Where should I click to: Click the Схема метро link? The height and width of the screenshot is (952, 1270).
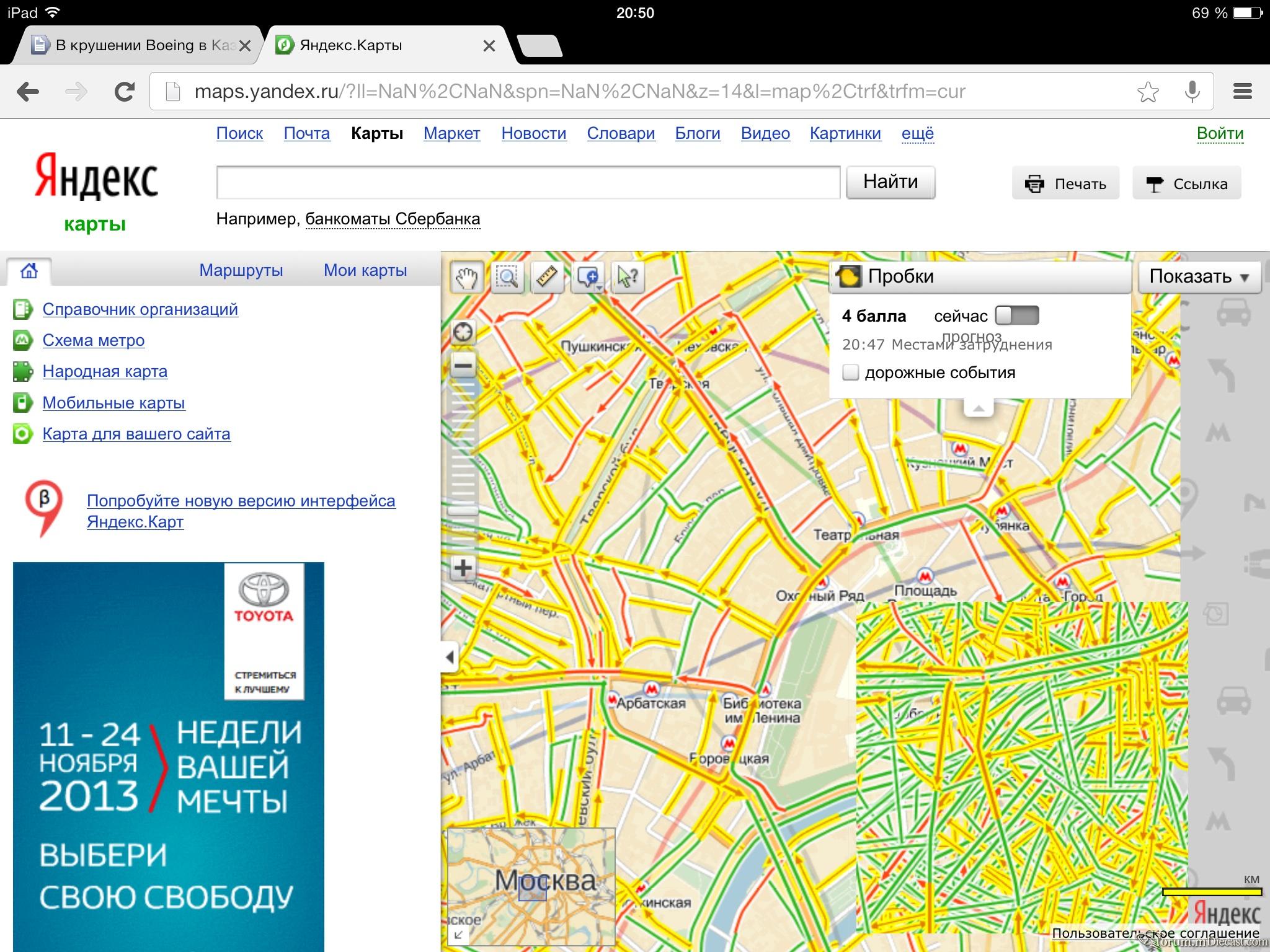[94, 340]
